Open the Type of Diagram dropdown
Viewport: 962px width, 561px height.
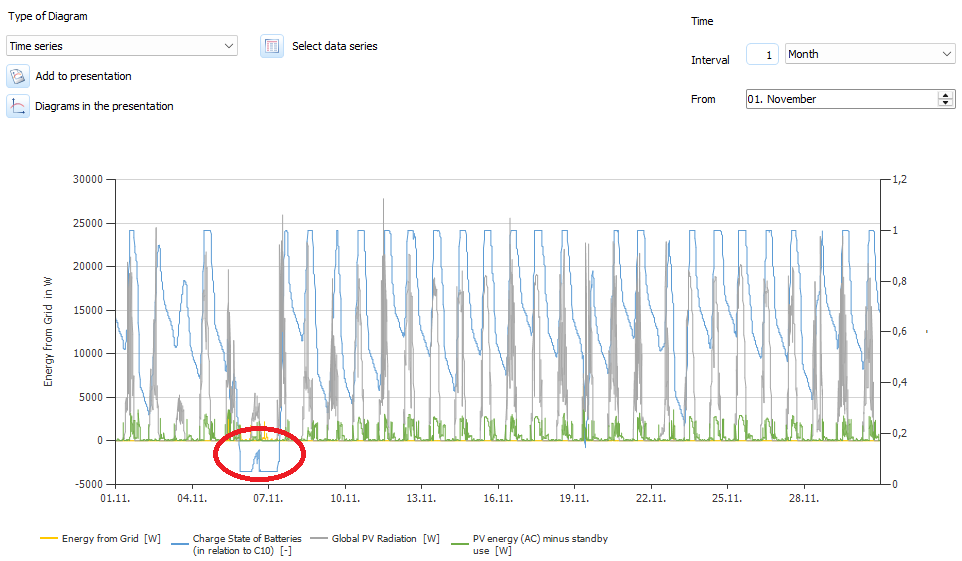coord(122,46)
